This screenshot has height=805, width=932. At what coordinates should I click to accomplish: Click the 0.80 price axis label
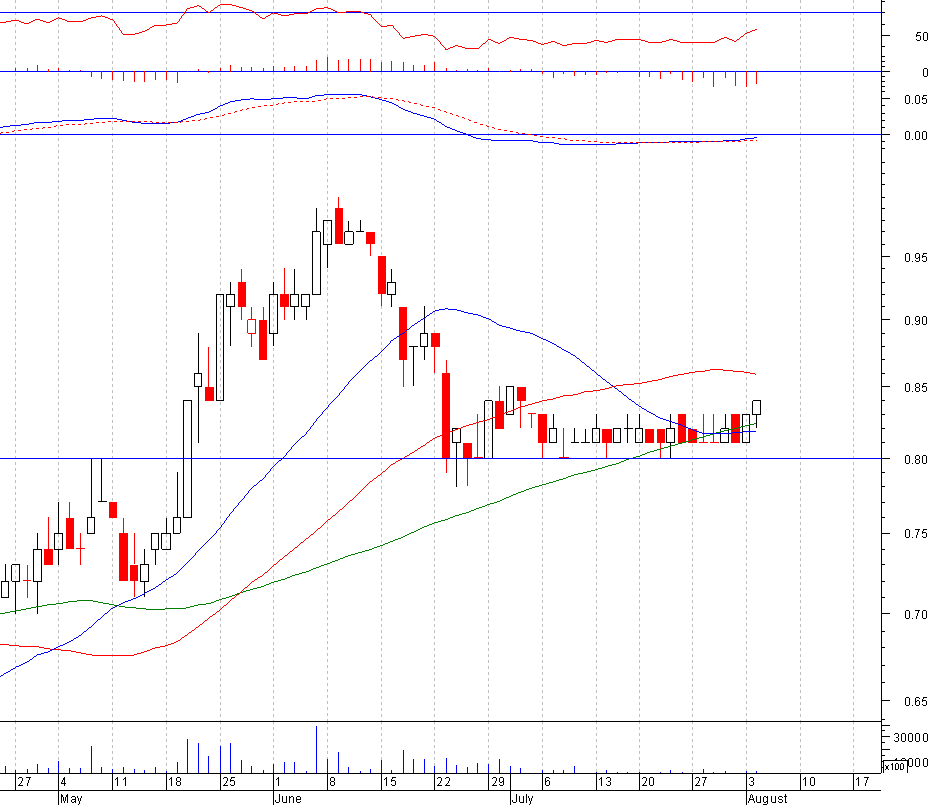coord(915,460)
